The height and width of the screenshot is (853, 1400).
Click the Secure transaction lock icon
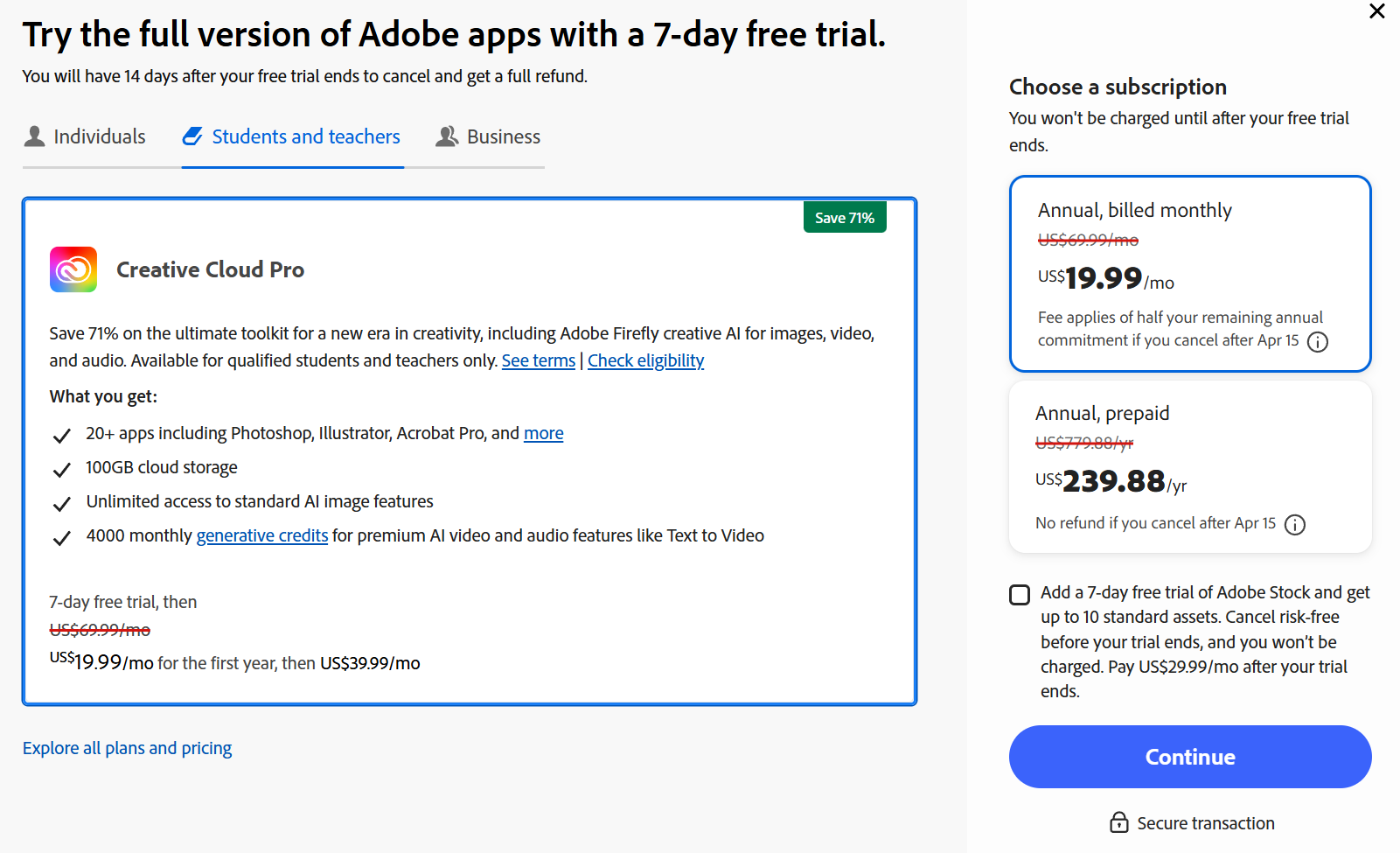1118,822
